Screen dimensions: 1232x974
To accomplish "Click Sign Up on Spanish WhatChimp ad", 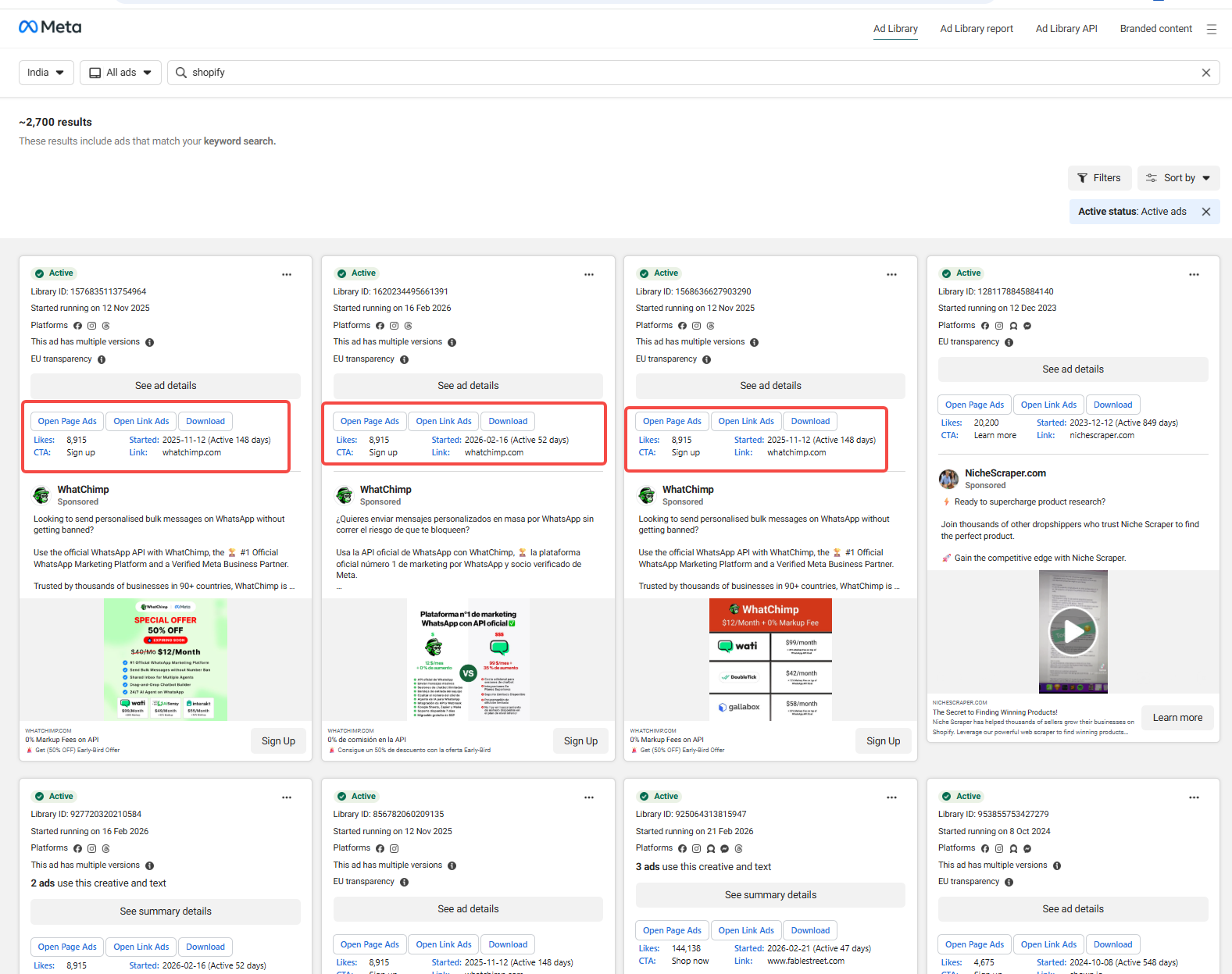I will click(580, 741).
